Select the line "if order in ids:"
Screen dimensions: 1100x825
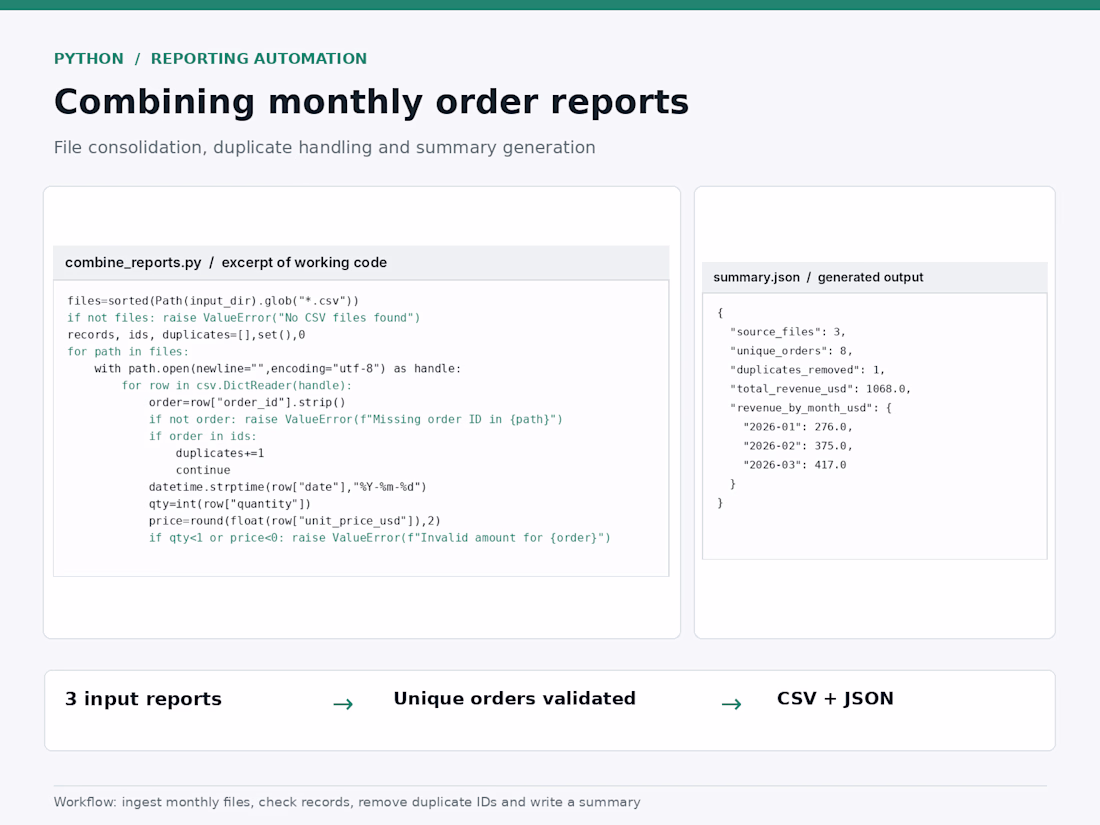point(203,436)
